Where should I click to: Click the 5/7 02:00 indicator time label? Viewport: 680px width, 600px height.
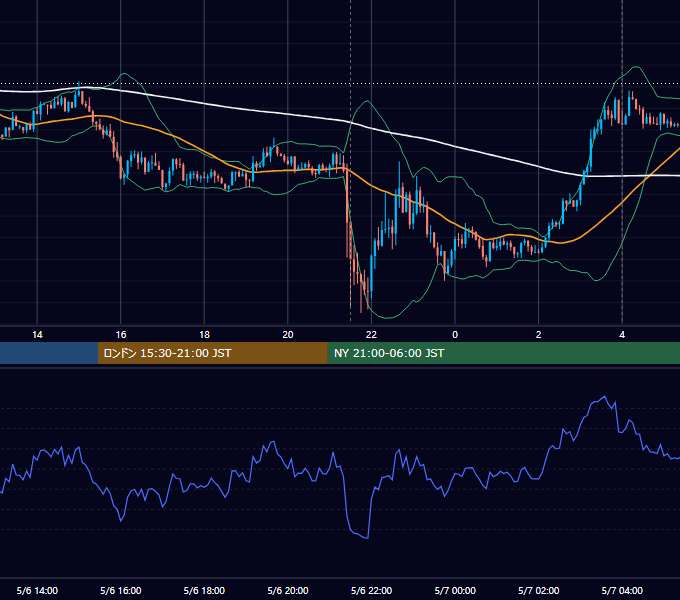point(539,590)
